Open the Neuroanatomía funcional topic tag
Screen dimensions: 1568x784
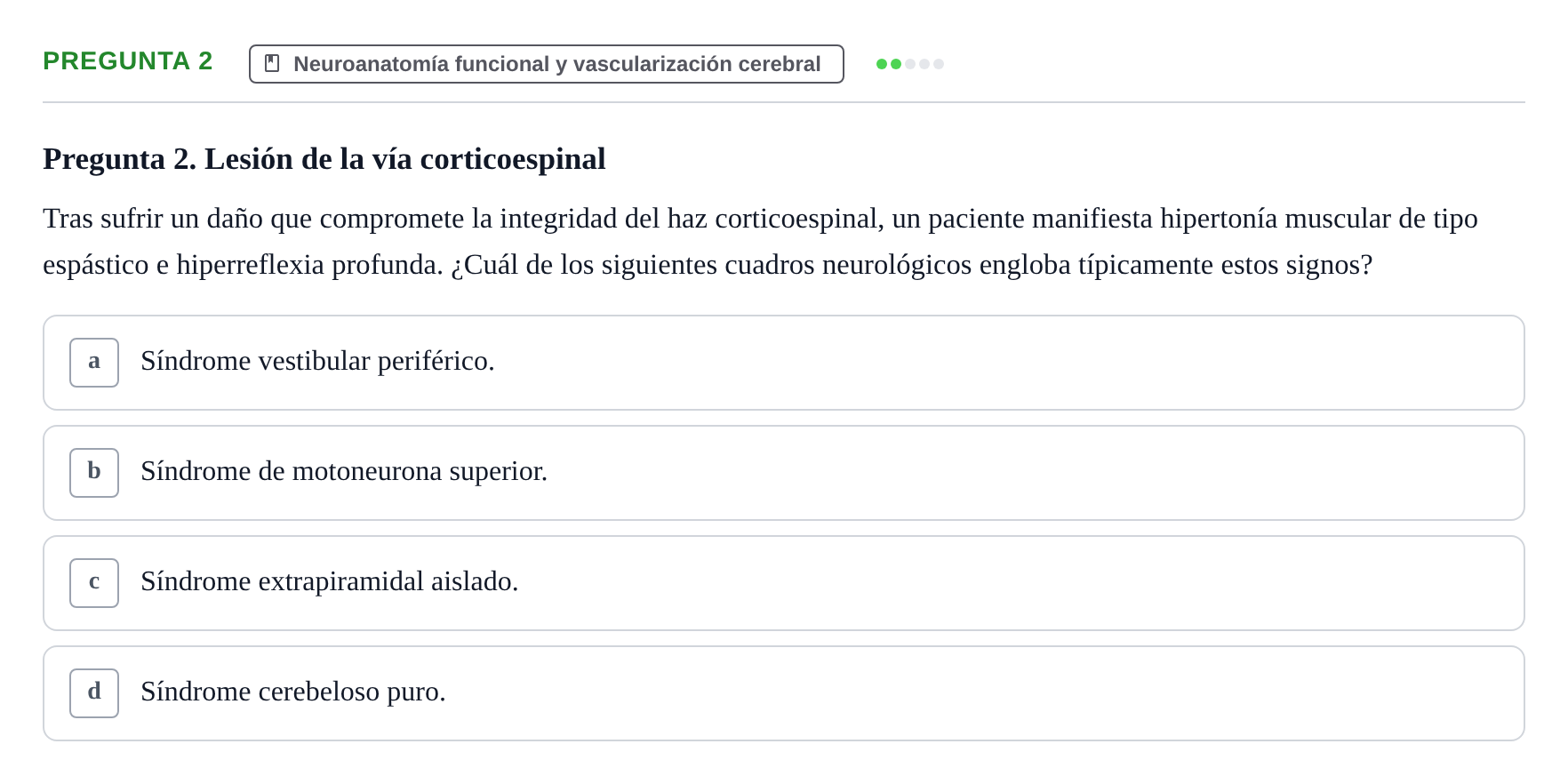[547, 64]
